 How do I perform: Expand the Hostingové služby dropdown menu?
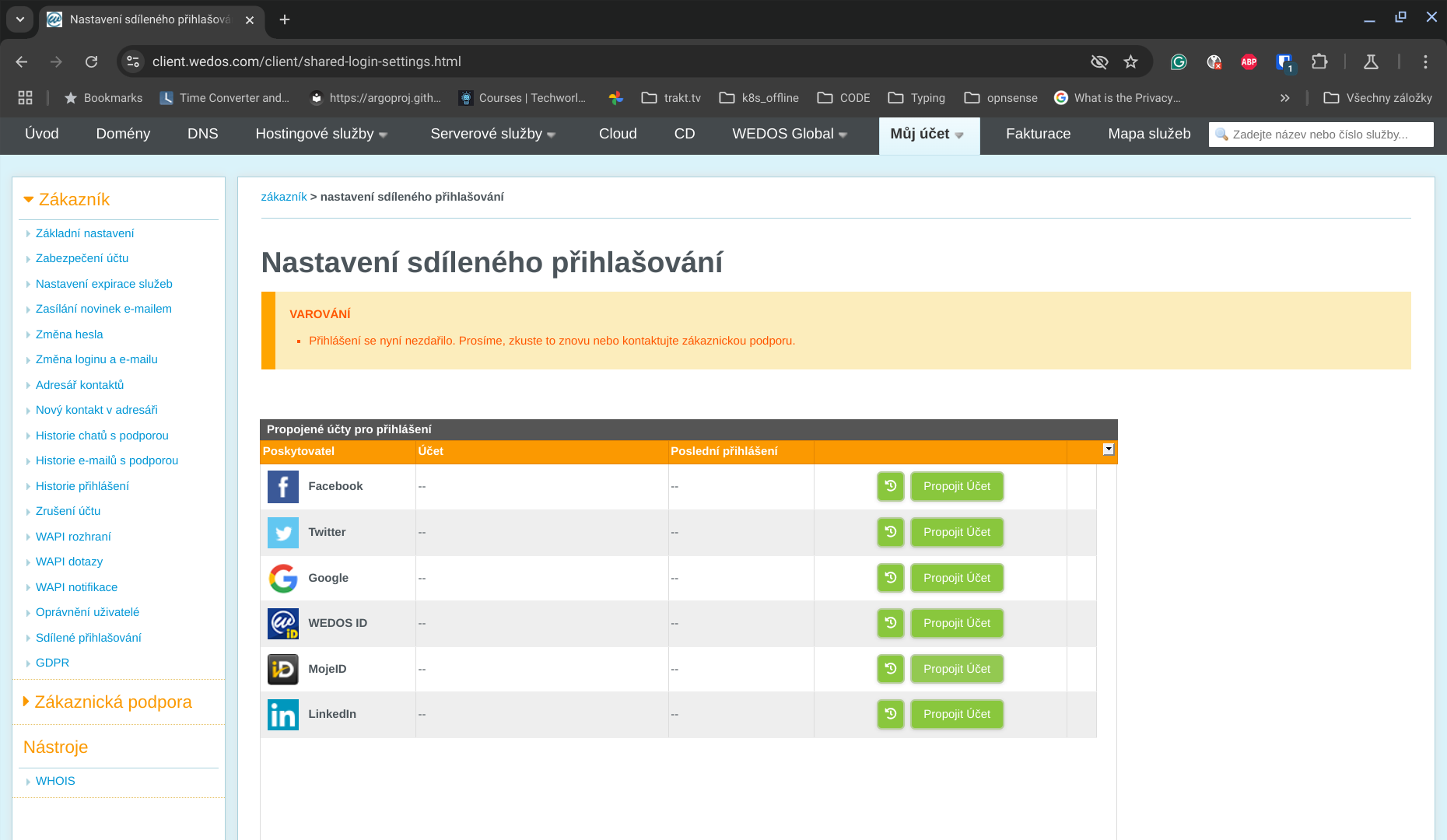pyautogui.click(x=321, y=134)
